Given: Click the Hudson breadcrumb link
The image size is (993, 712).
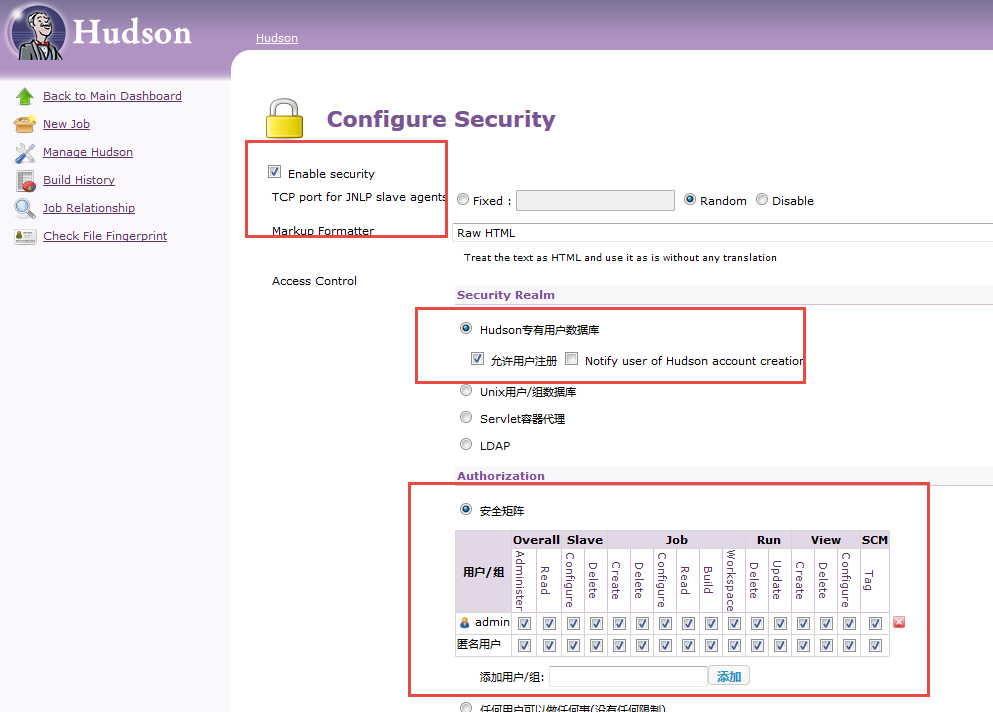Looking at the screenshot, I should click(277, 38).
